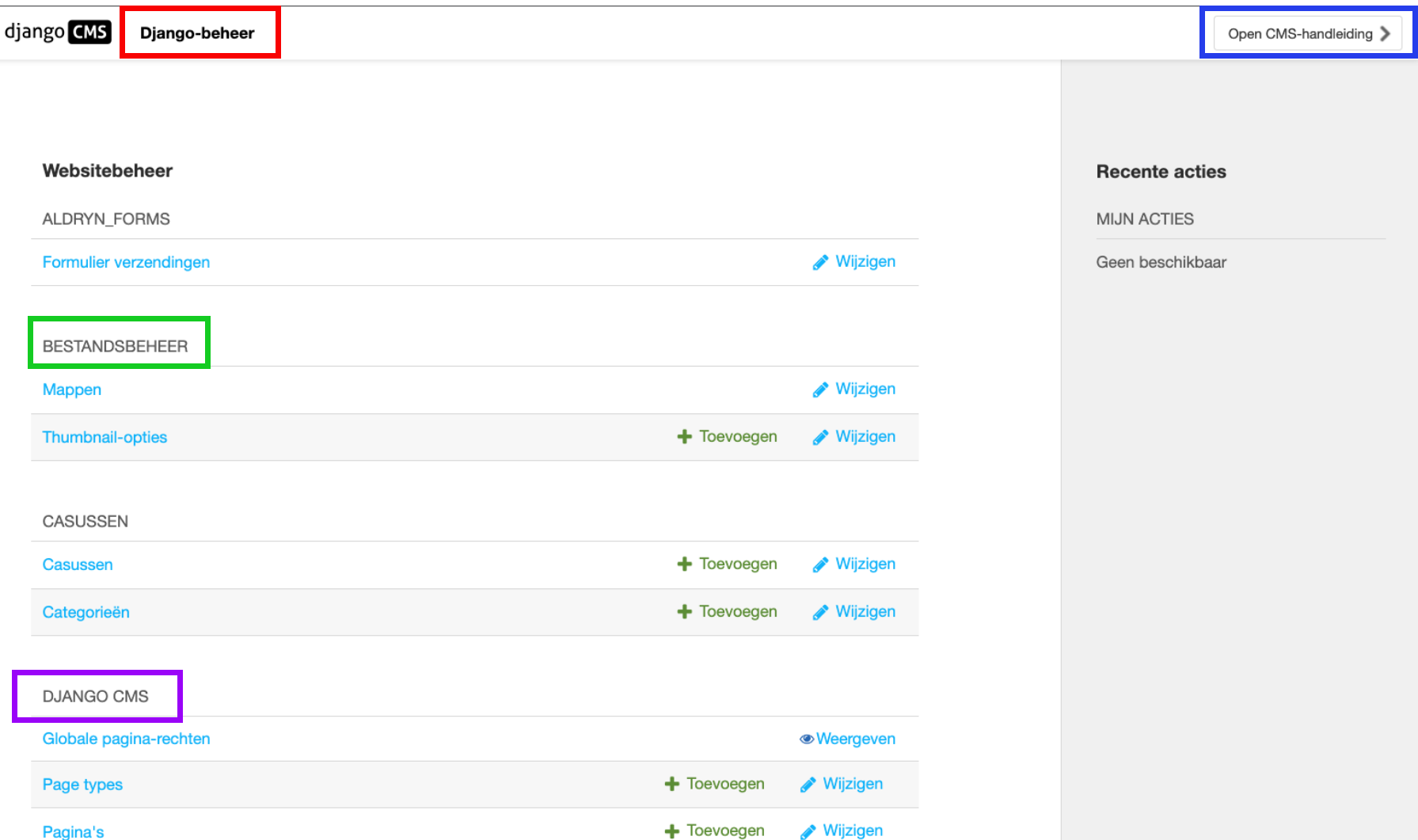The width and height of the screenshot is (1418, 840).
Task: Click Toevoegen for Page types
Action: (714, 784)
